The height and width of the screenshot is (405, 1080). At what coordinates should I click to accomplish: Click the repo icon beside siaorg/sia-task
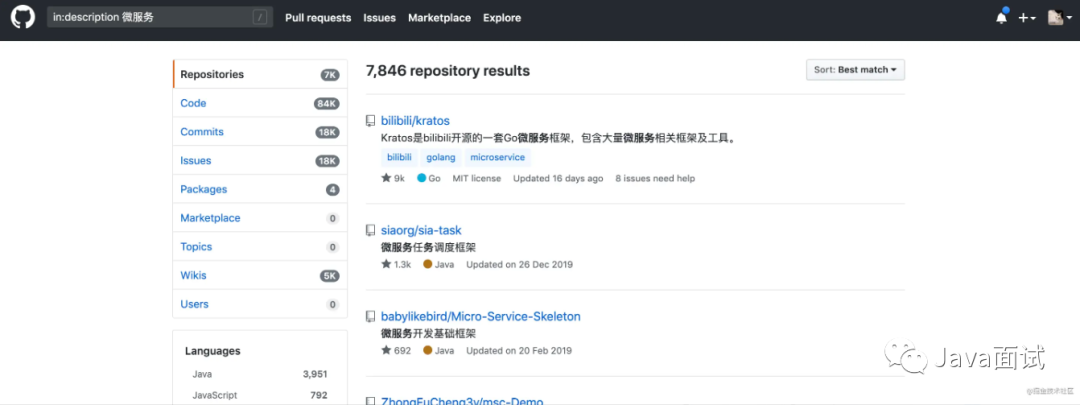371,230
